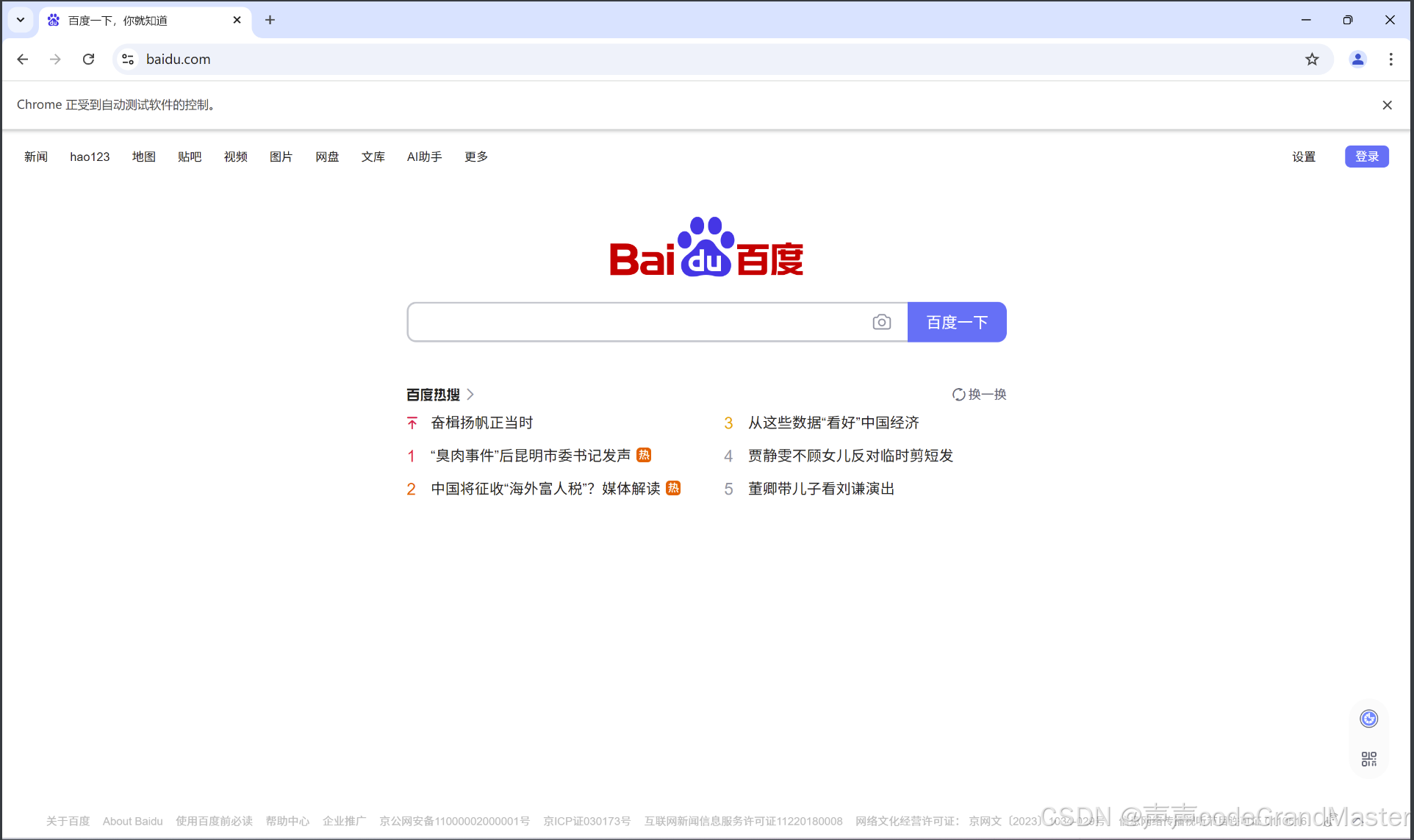Click the 百度一下 search button

957,322
